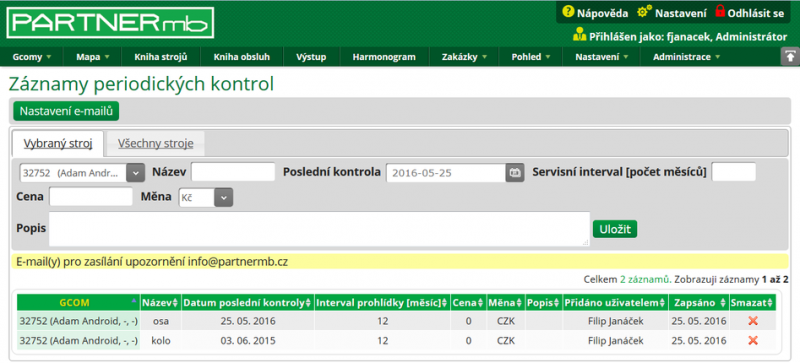Open Nápověda help icon

[568, 12]
